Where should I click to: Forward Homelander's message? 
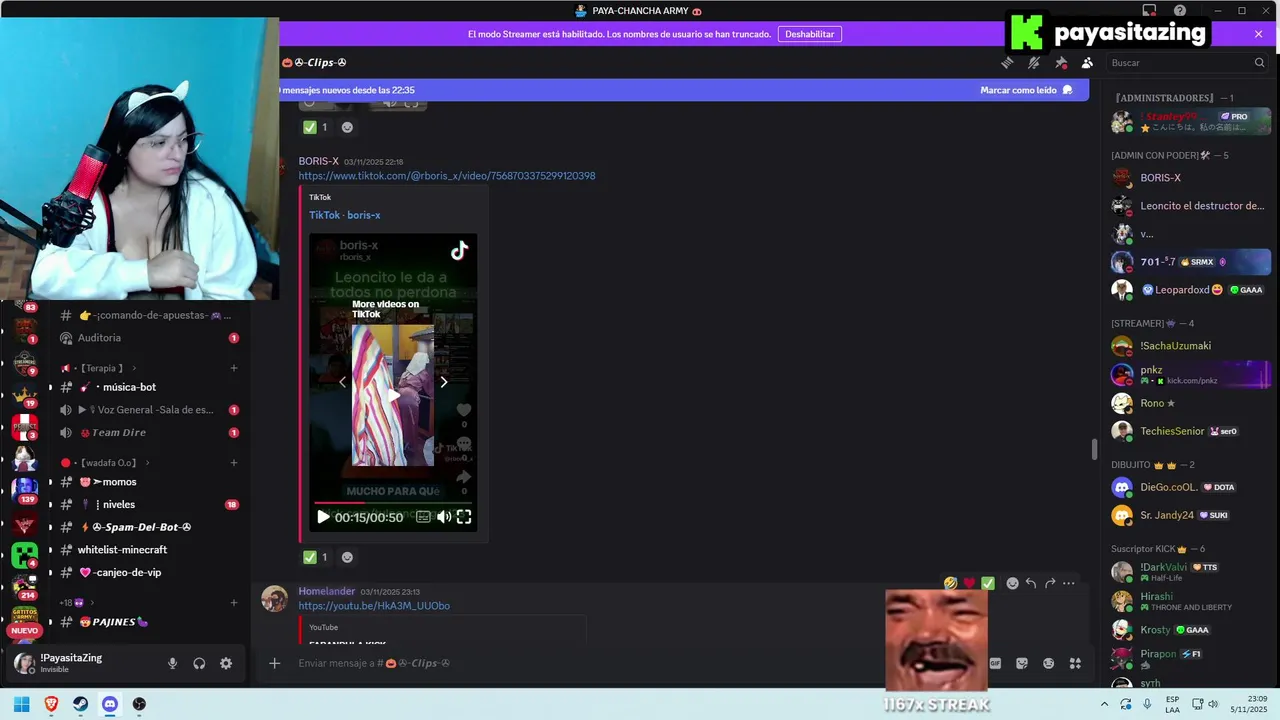(1050, 583)
